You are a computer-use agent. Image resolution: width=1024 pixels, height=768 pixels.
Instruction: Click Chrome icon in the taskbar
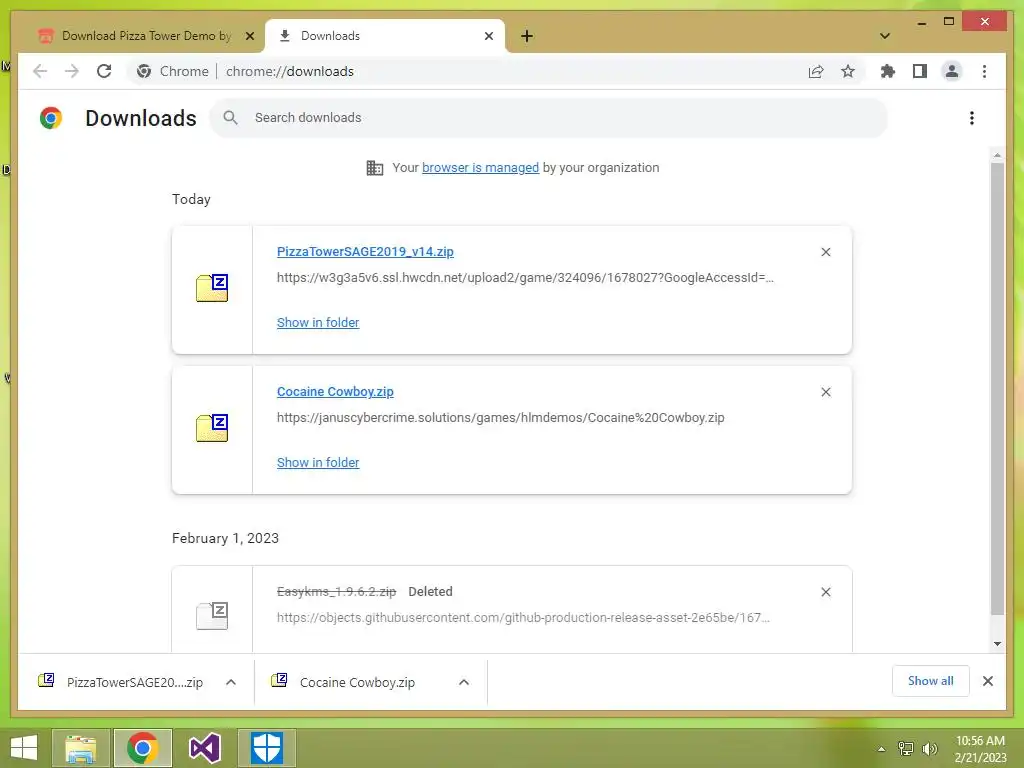pyautogui.click(x=142, y=748)
